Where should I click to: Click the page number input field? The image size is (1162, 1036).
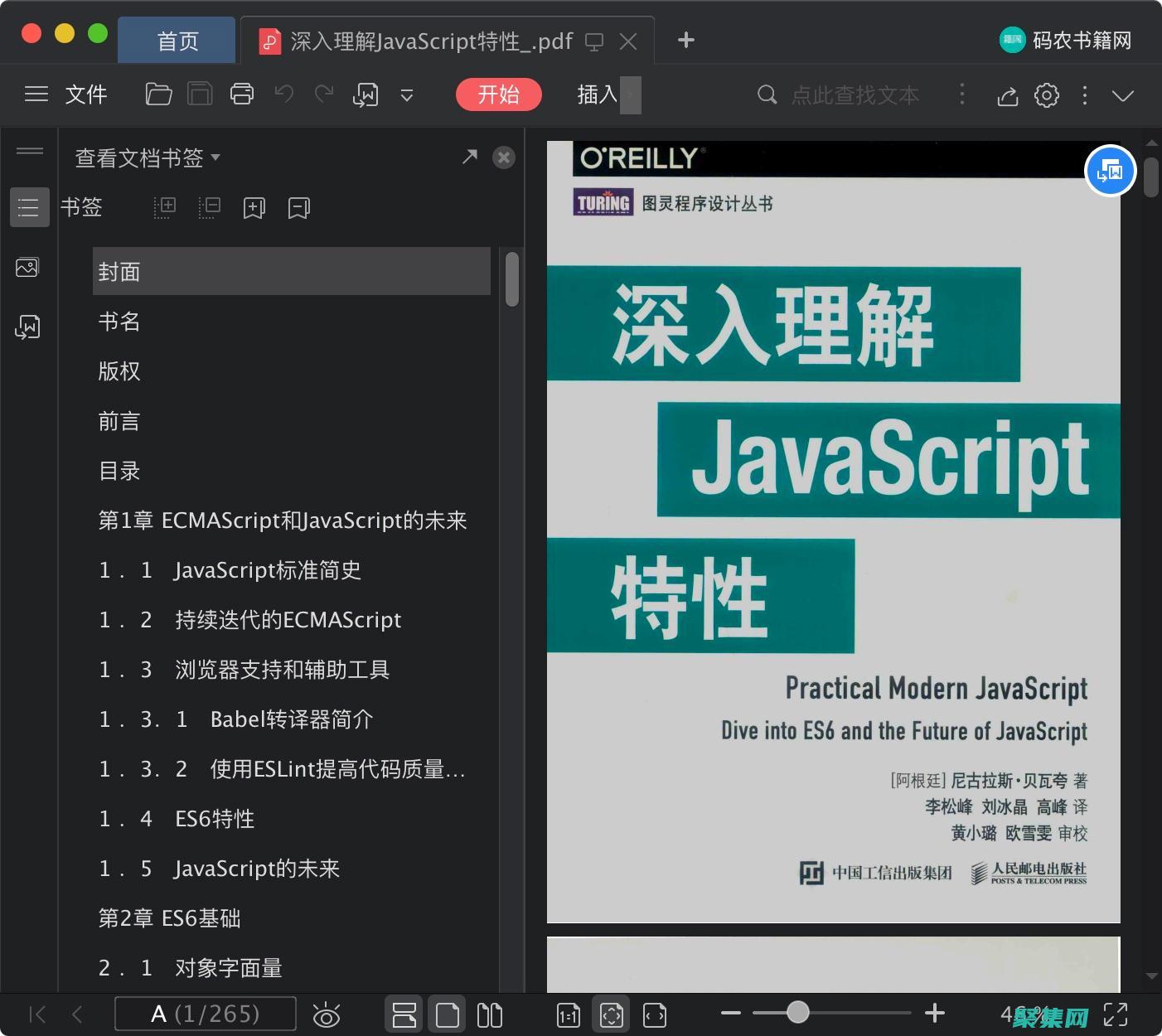click(x=205, y=1013)
